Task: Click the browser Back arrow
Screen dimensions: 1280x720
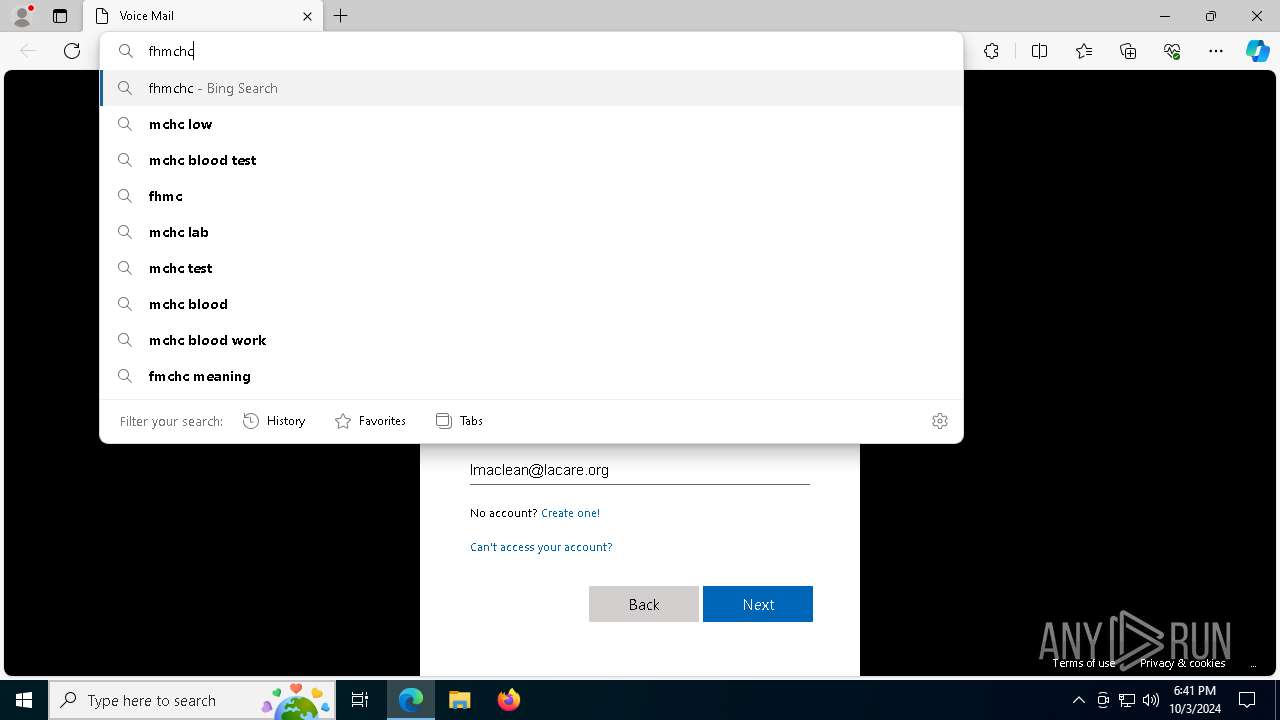Action: tap(28, 51)
